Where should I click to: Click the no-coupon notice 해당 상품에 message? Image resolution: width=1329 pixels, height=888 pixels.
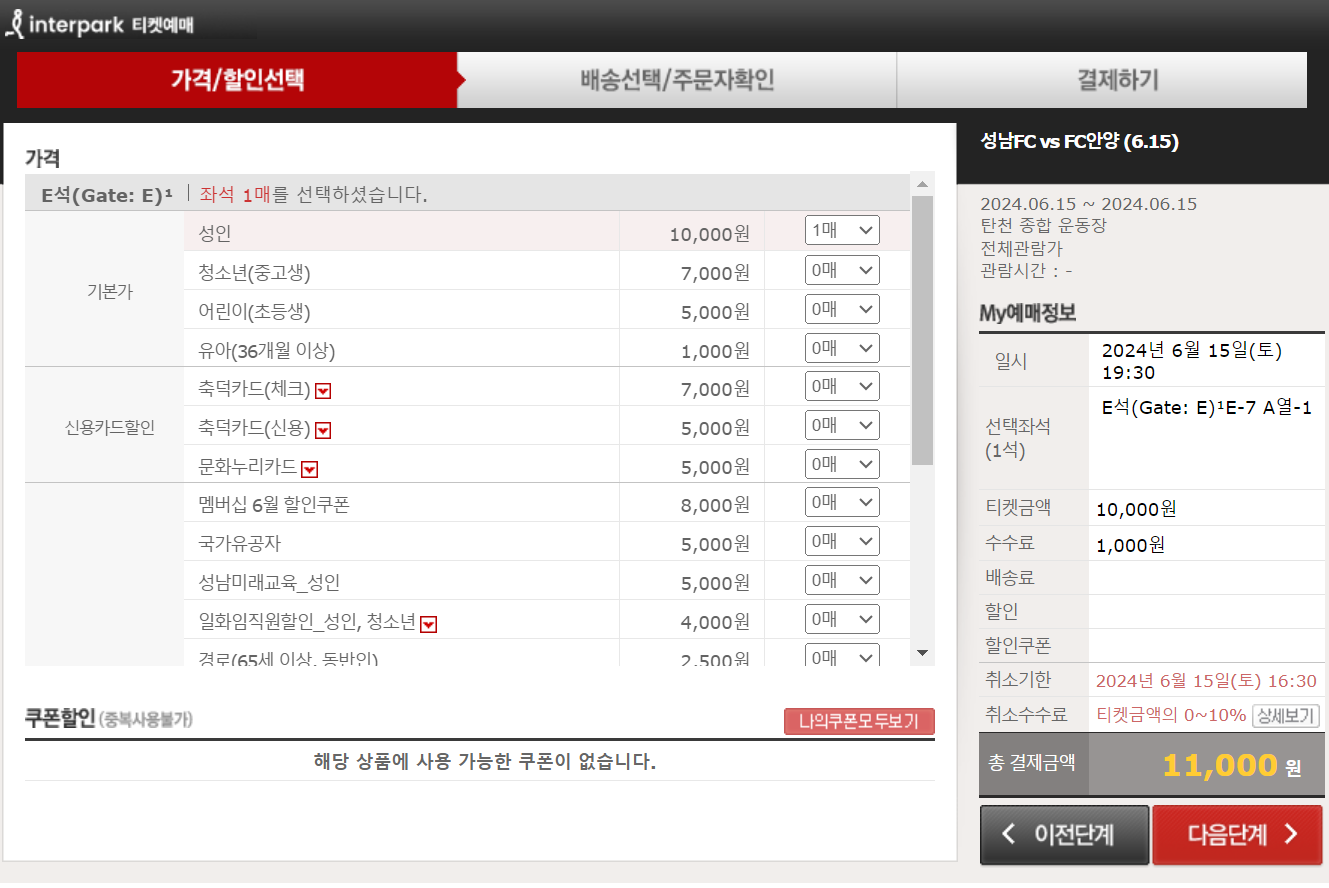[x=485, y=762]
